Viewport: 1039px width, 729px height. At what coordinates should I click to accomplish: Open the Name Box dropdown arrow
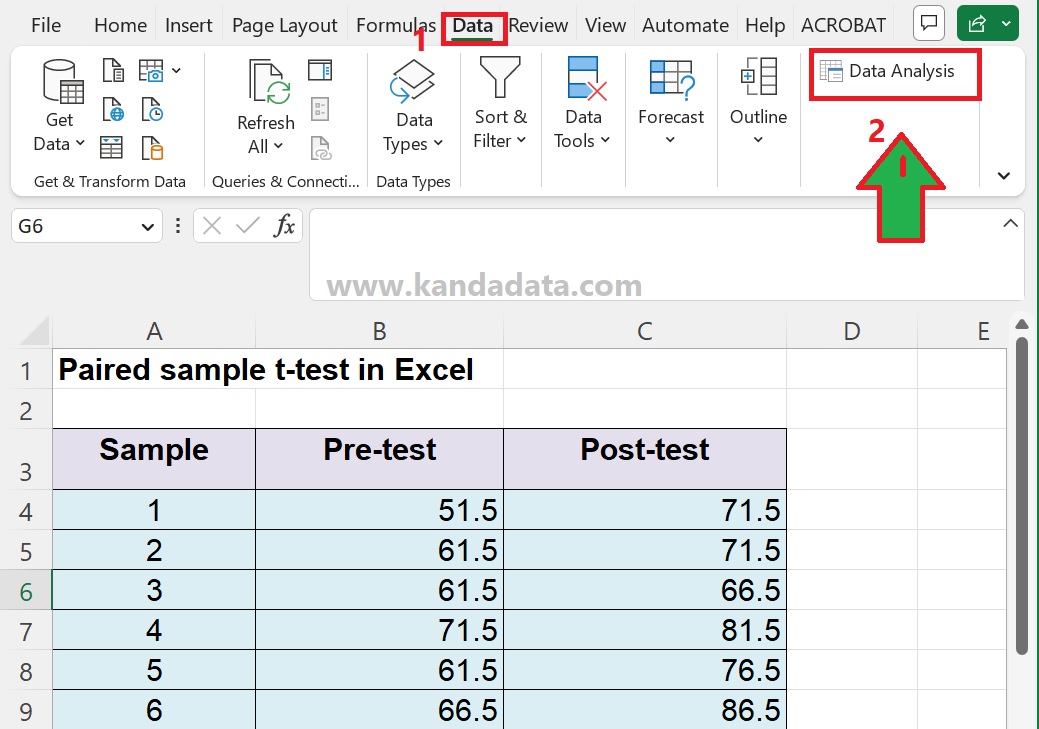tap(148, 227)
